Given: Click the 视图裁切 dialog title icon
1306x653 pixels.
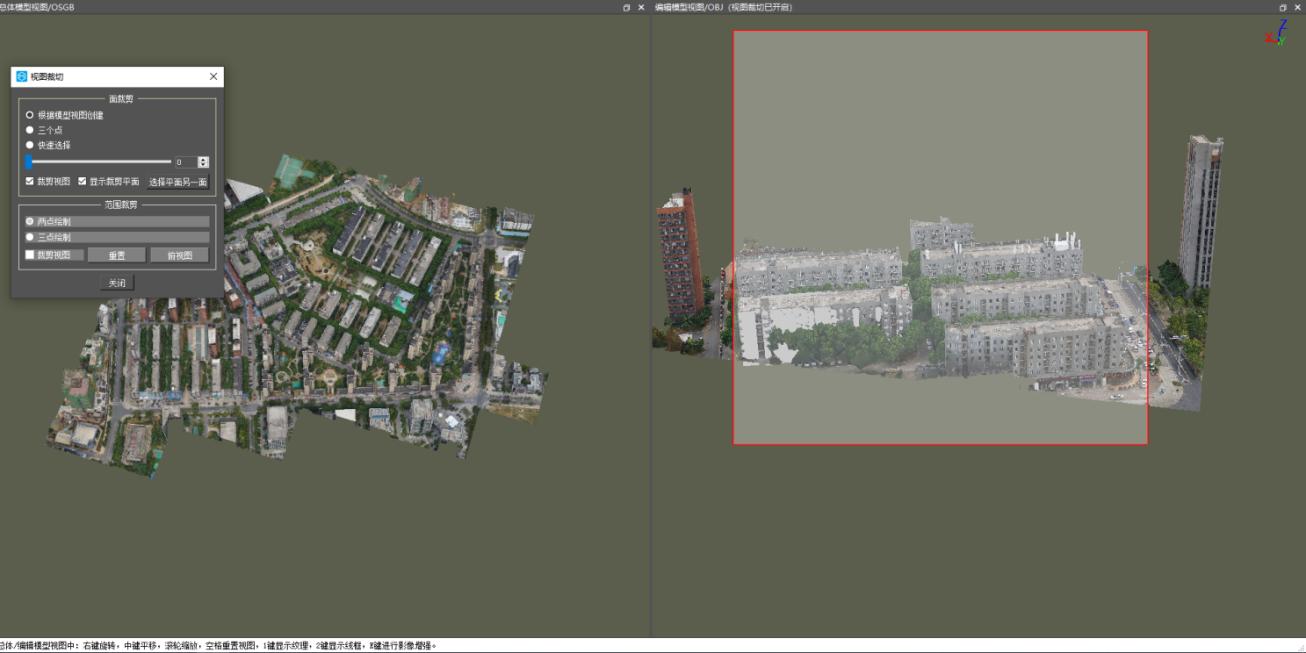Looking at the screenshot, I should [x=22, y=76].
